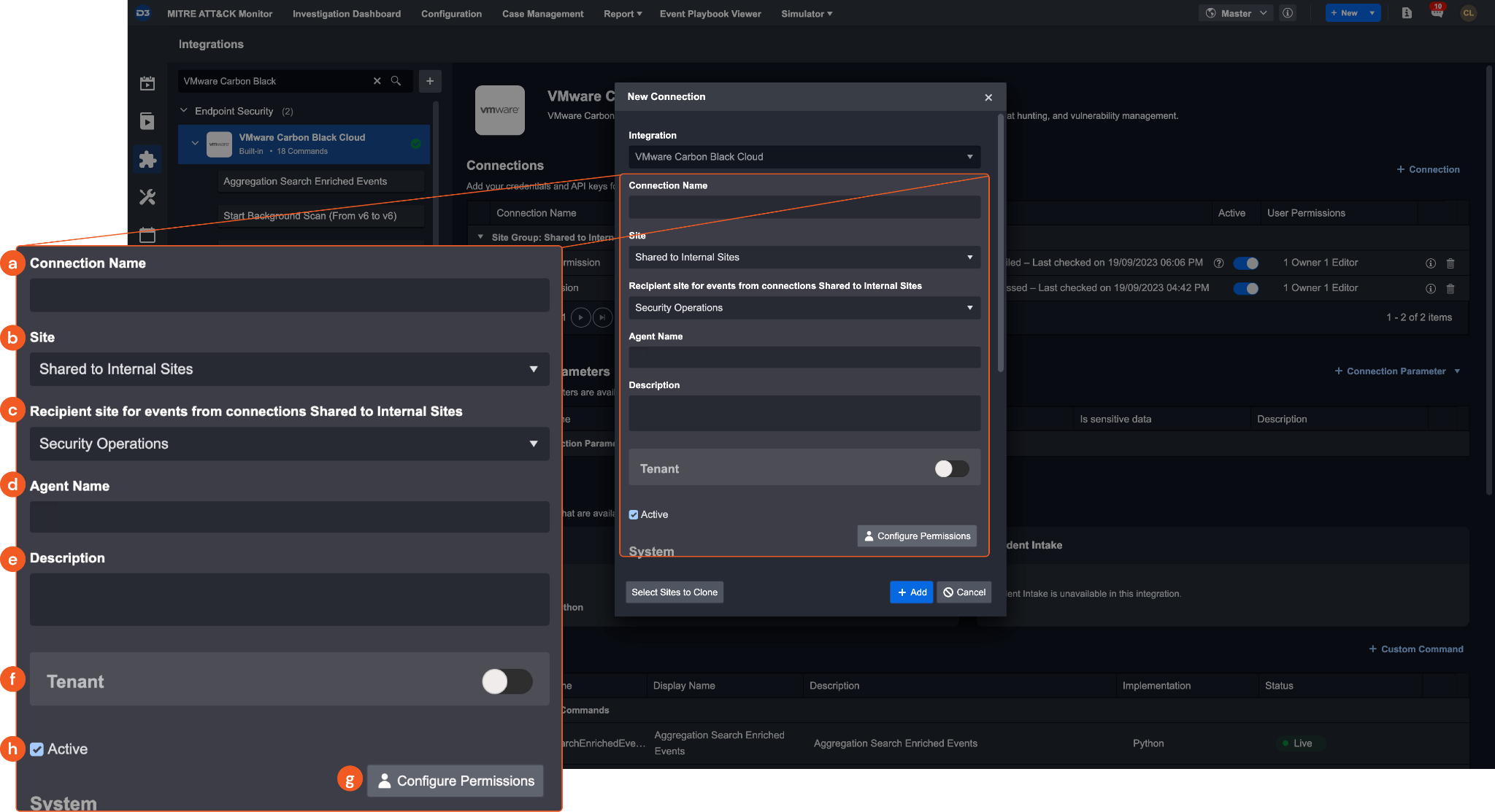Toggle Tenant switch in New Connection dialog
This screenshot has height=812, width=1495.
tap(952, 468)
